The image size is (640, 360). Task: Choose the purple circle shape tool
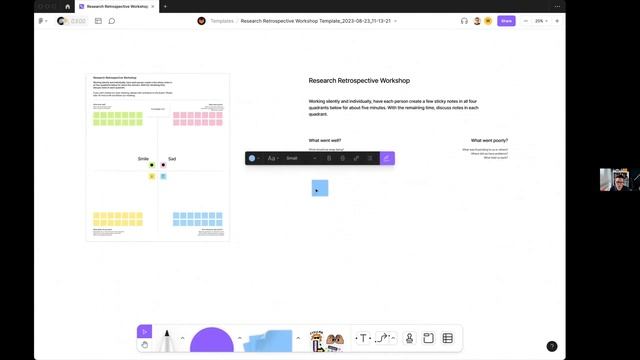point(211,339)
